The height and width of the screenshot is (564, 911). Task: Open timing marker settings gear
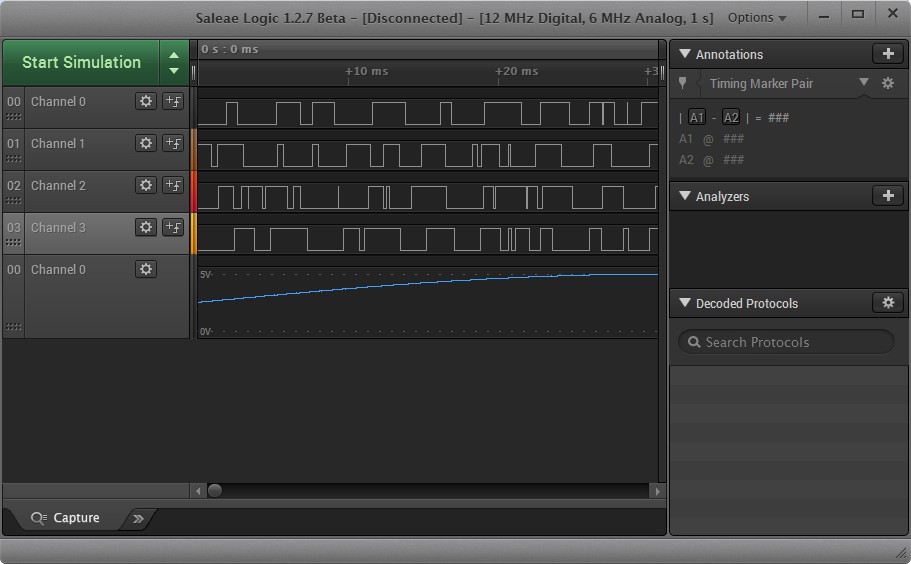point(887,84)
